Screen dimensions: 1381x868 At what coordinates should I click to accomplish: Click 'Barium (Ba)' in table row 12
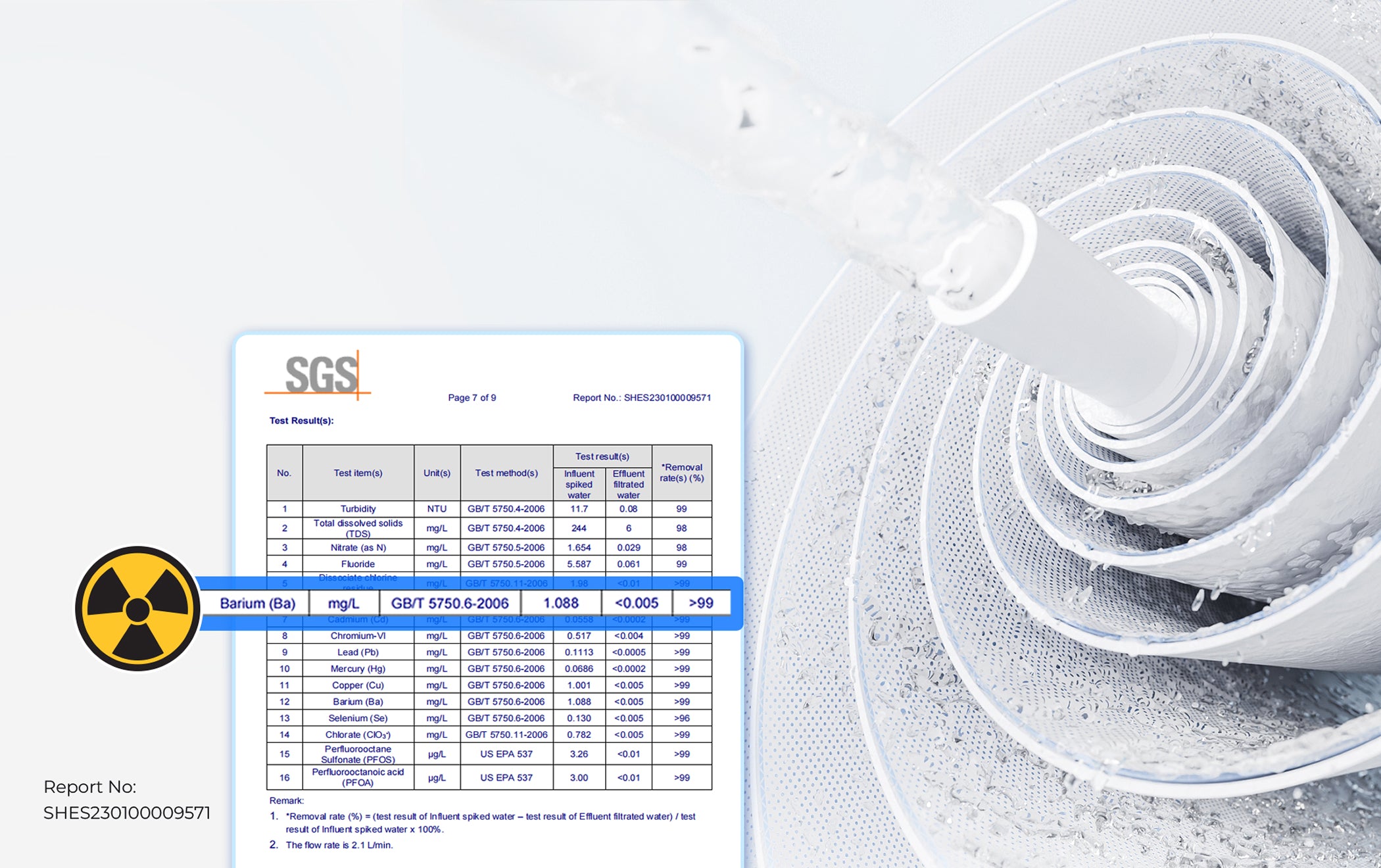[x=358, y=702]
